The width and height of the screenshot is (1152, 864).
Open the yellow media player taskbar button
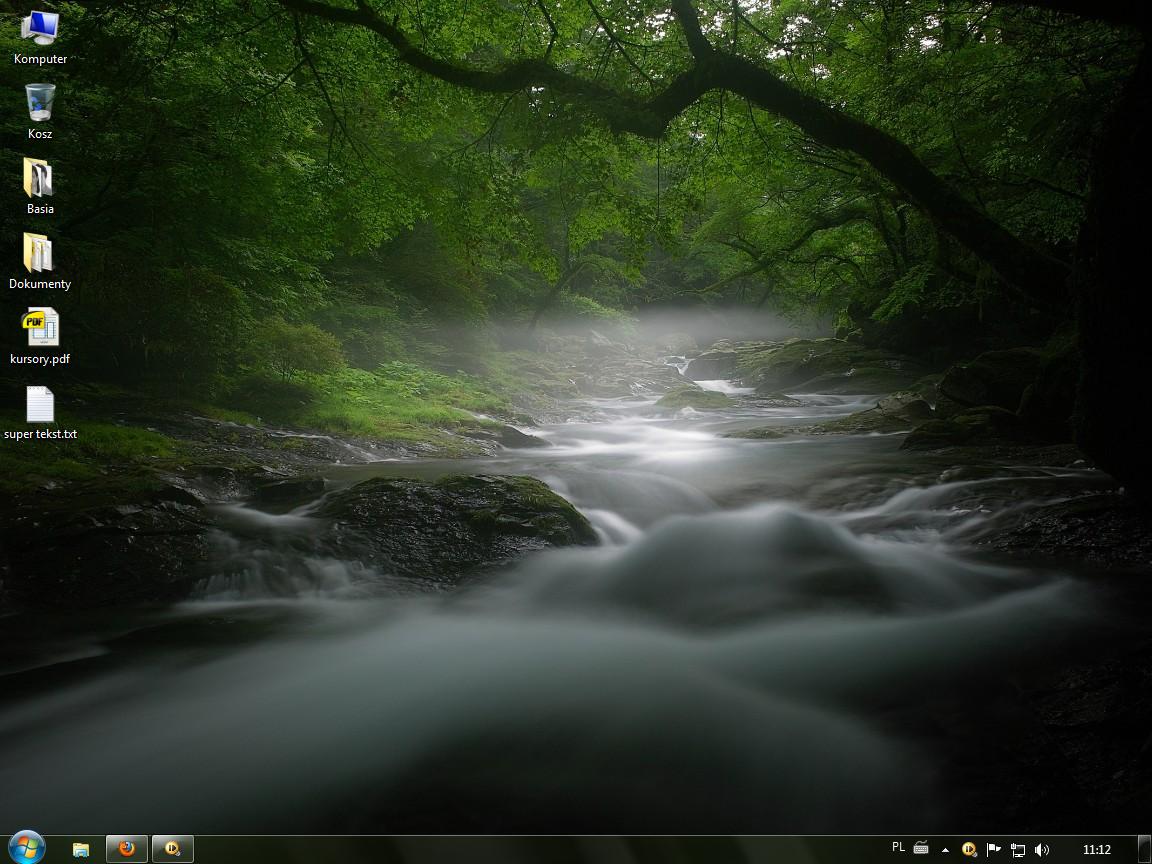(173, 849)
